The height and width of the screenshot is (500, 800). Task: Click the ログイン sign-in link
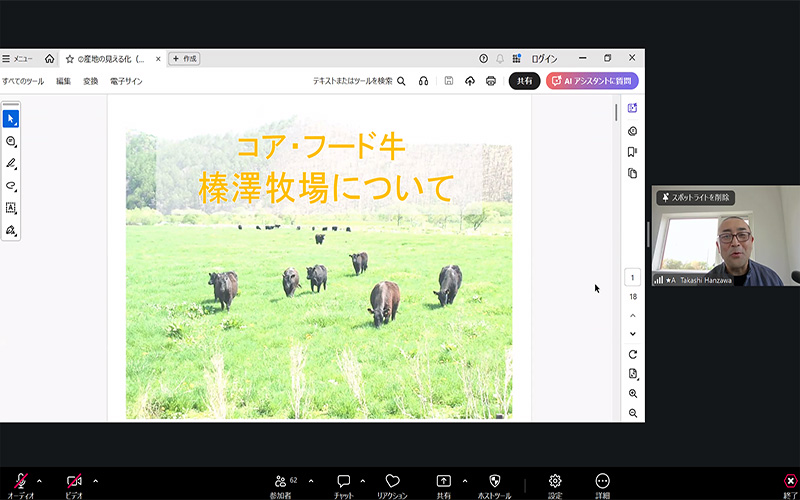tap(544, 59)
